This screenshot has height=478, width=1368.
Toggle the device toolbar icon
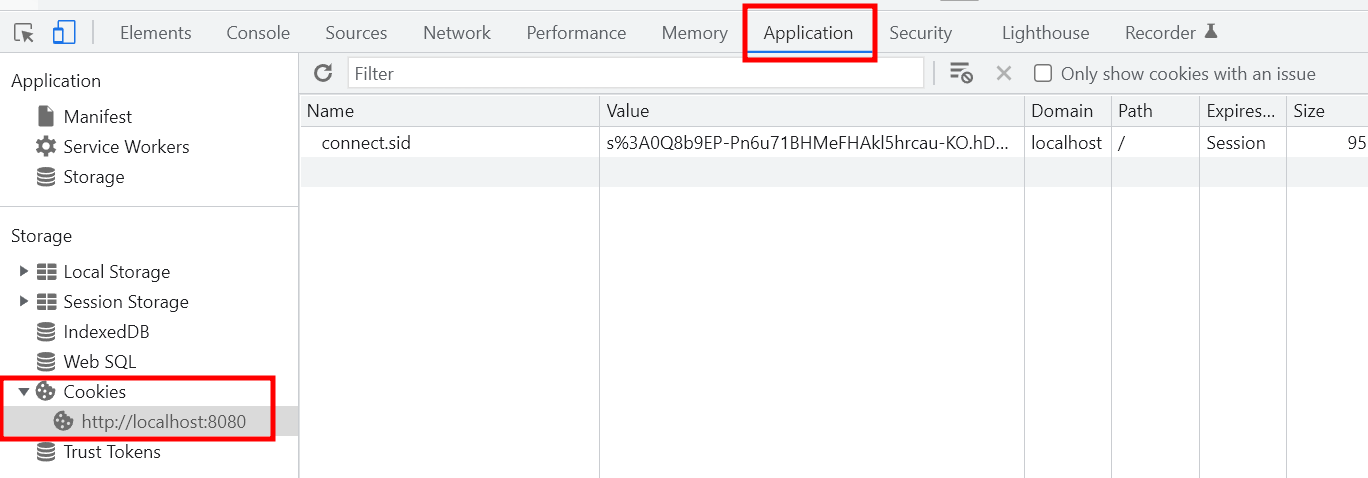click(64, 33)
